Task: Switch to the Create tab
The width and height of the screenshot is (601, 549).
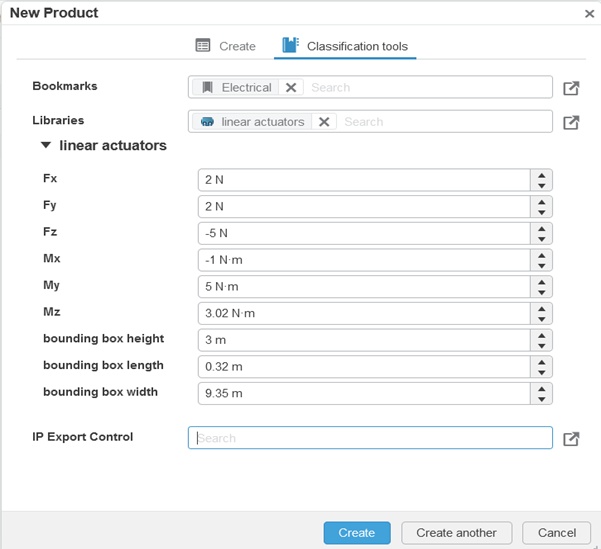Action: click(225, 46)
